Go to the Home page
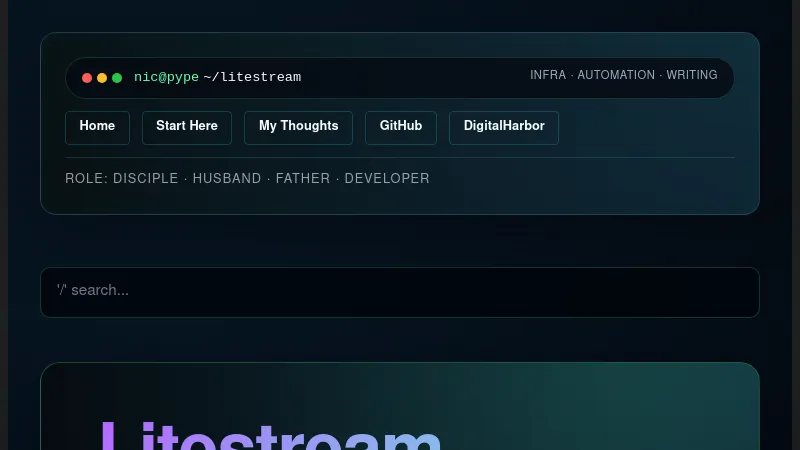Screen dimensions: 800x450 tap(97, 127)
